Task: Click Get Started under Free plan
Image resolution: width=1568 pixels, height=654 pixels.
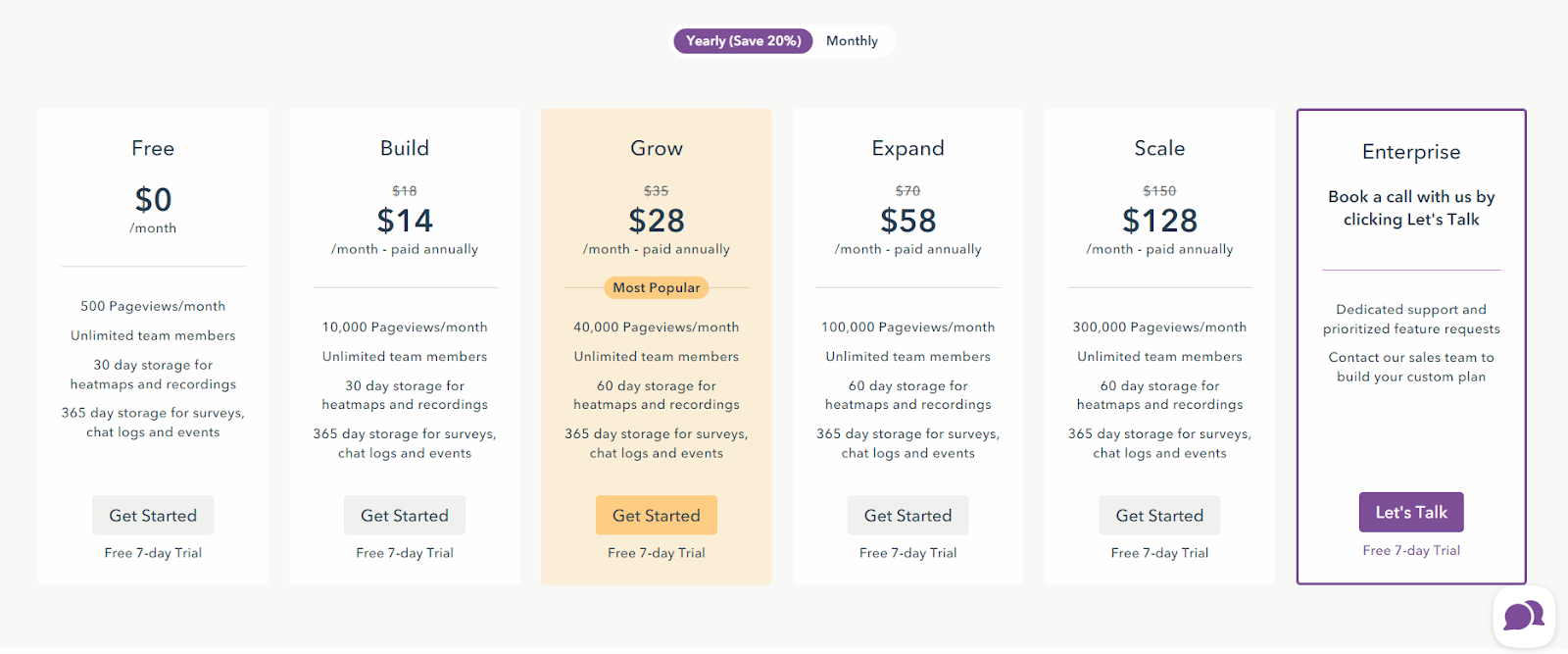Action: click(x=153, y=516)
